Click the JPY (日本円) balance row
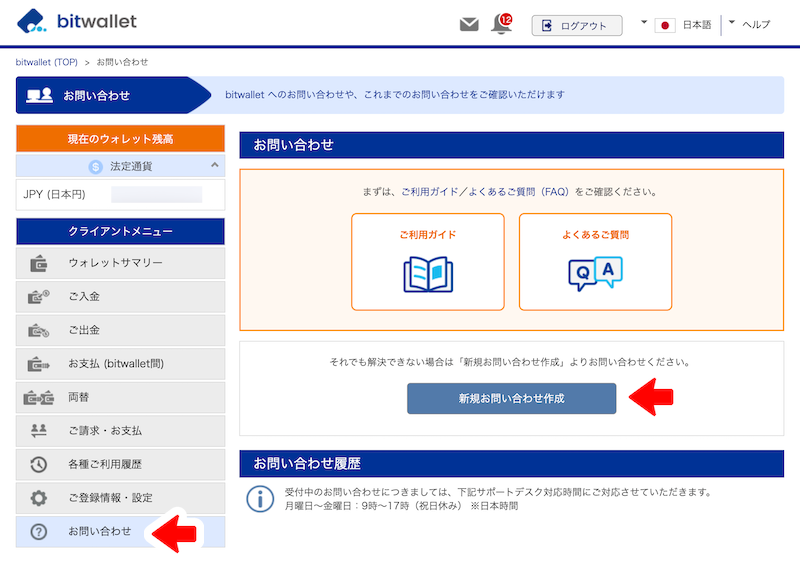The height and width of the screenshot is (565, 800). click(x=120, y=194)
